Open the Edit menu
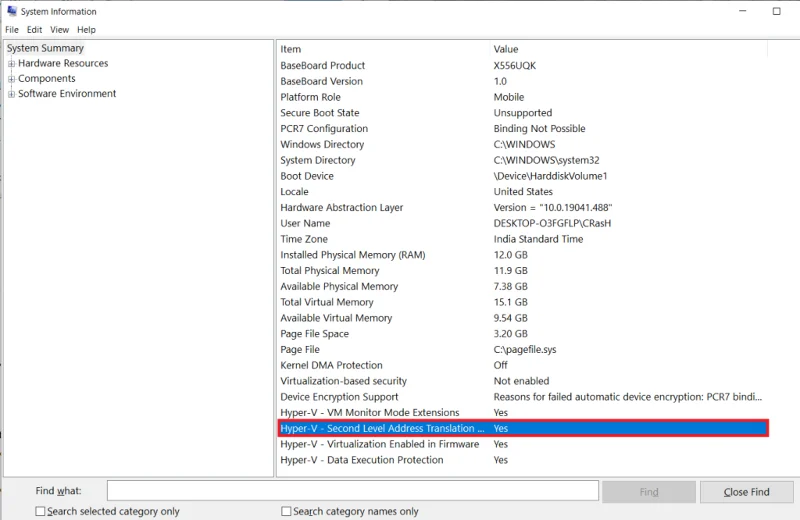Screen dimensions: 800x520 [x=34, y=30]
